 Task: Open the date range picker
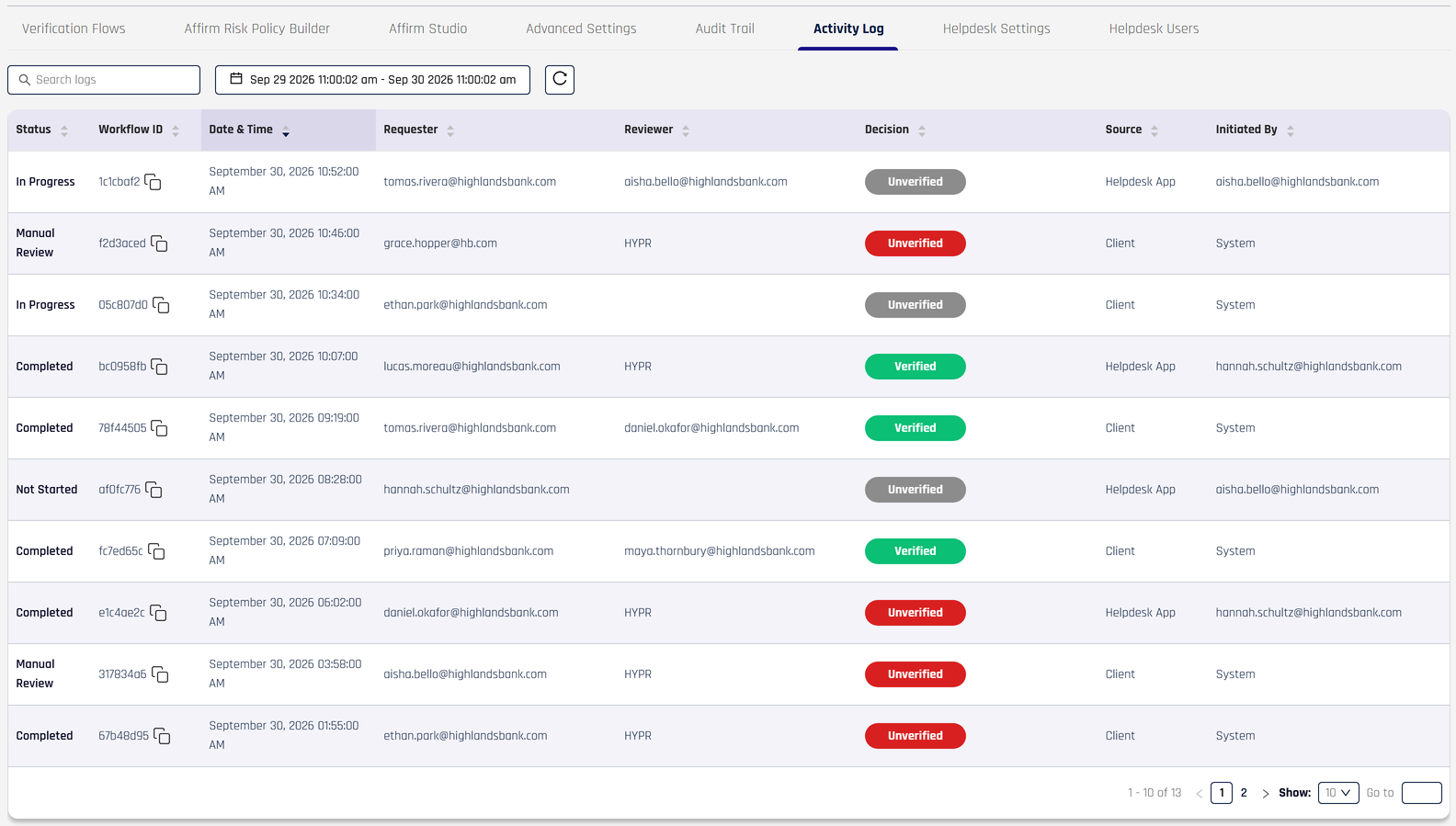(x=372, y=80)
